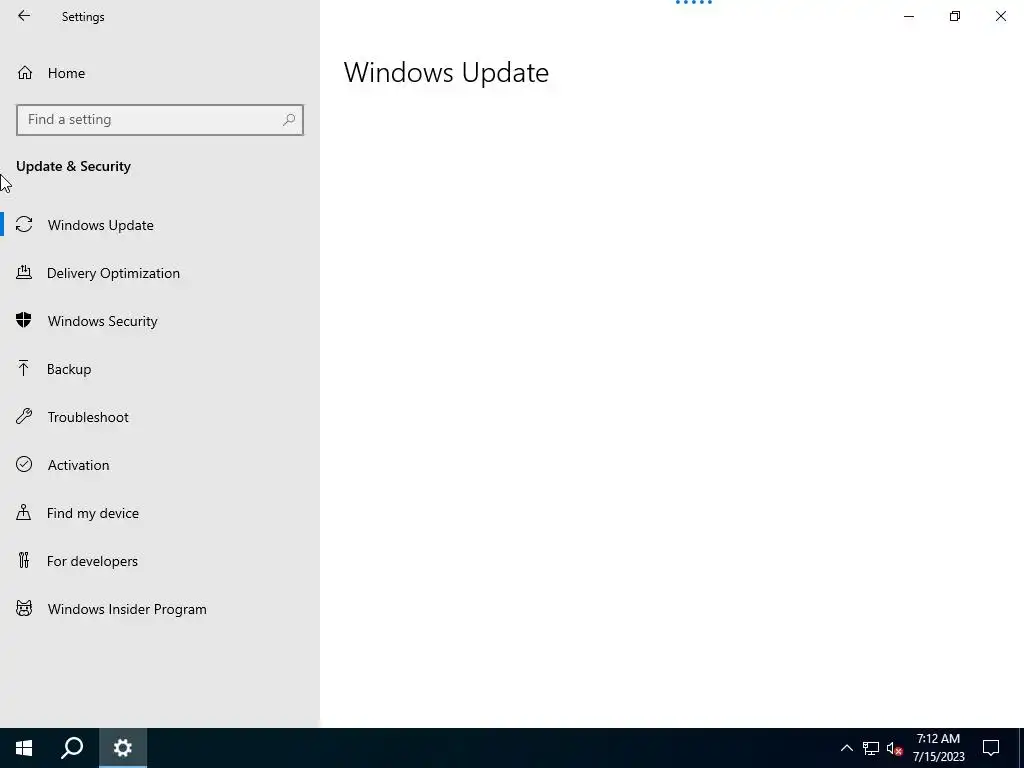Screen dimensions: 1024x768
Task: Restore down the Settings window
Action: (955, 16)
